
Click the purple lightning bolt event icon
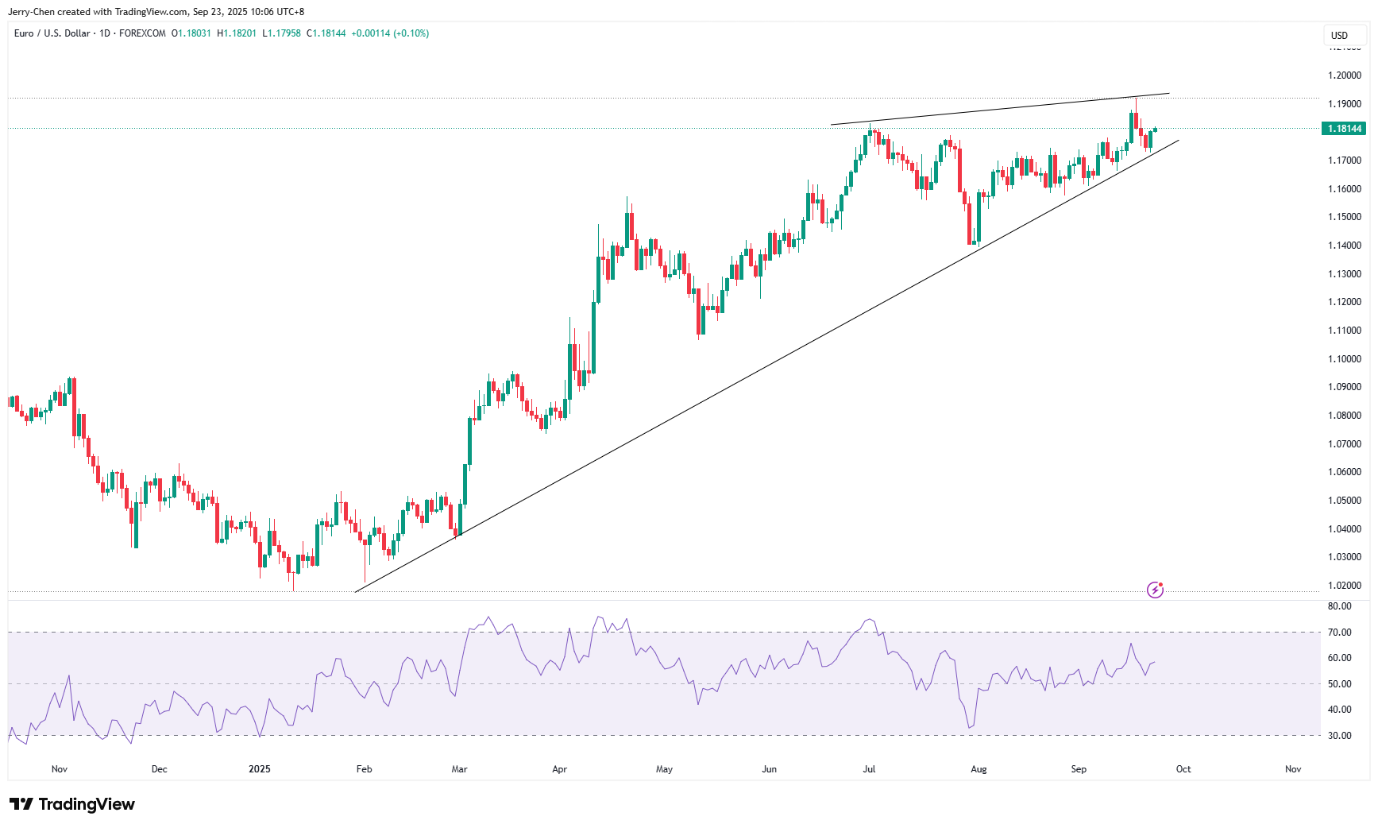point(1155,590)
